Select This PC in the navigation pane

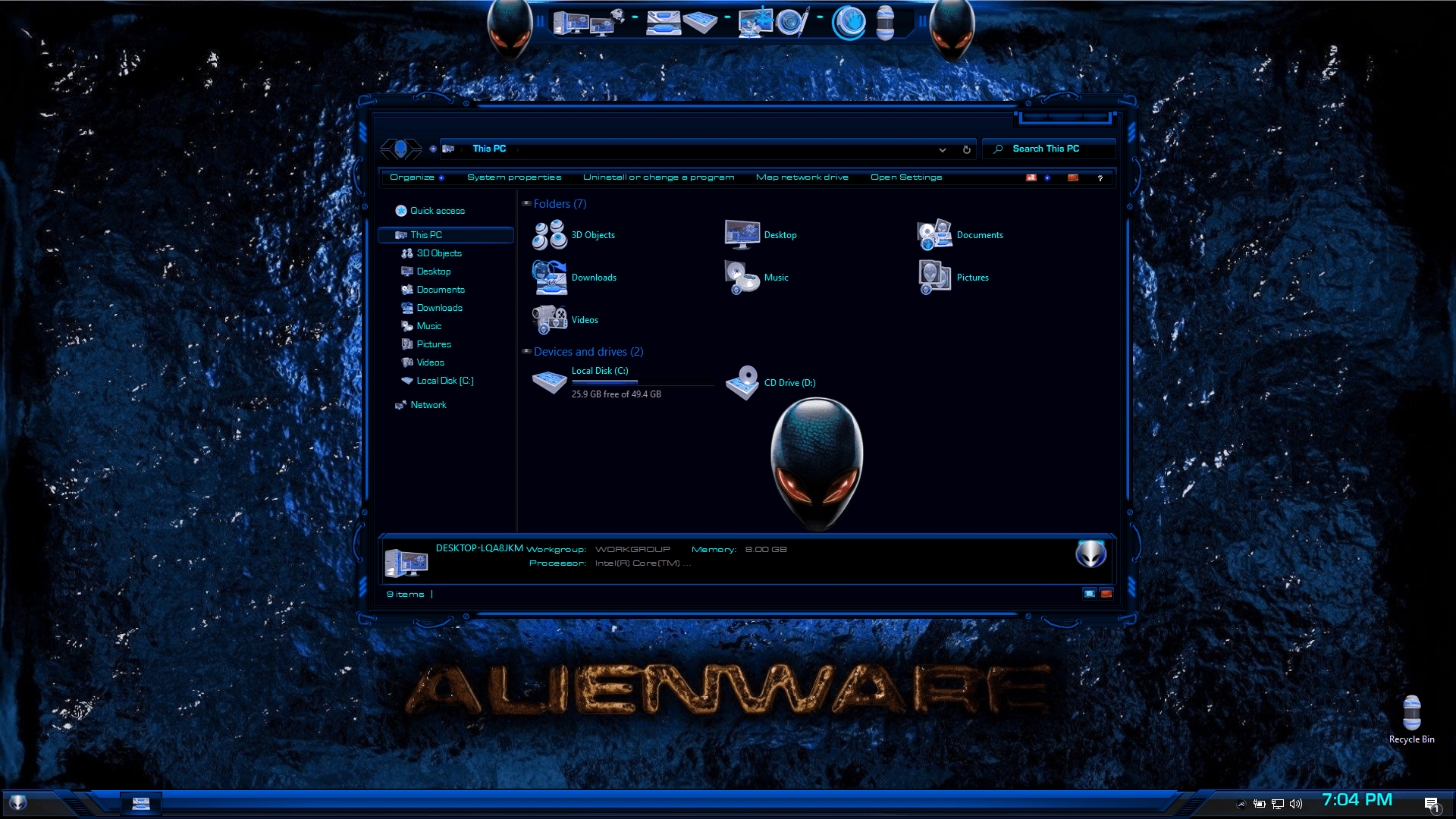point(446,235)
